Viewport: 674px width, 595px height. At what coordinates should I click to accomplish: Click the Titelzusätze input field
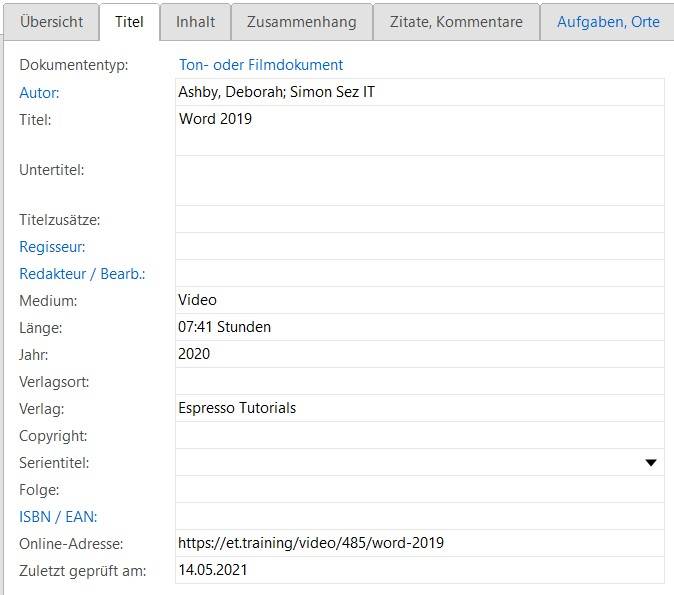(x=420, y=219)
